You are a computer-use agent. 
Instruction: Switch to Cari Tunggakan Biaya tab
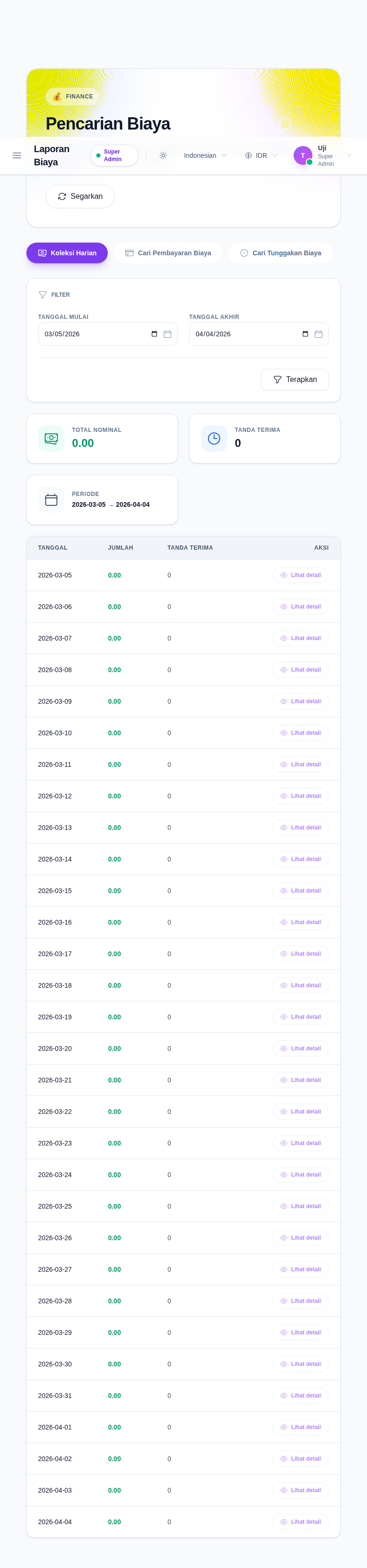pyautogui.click(x=281, y=253)
